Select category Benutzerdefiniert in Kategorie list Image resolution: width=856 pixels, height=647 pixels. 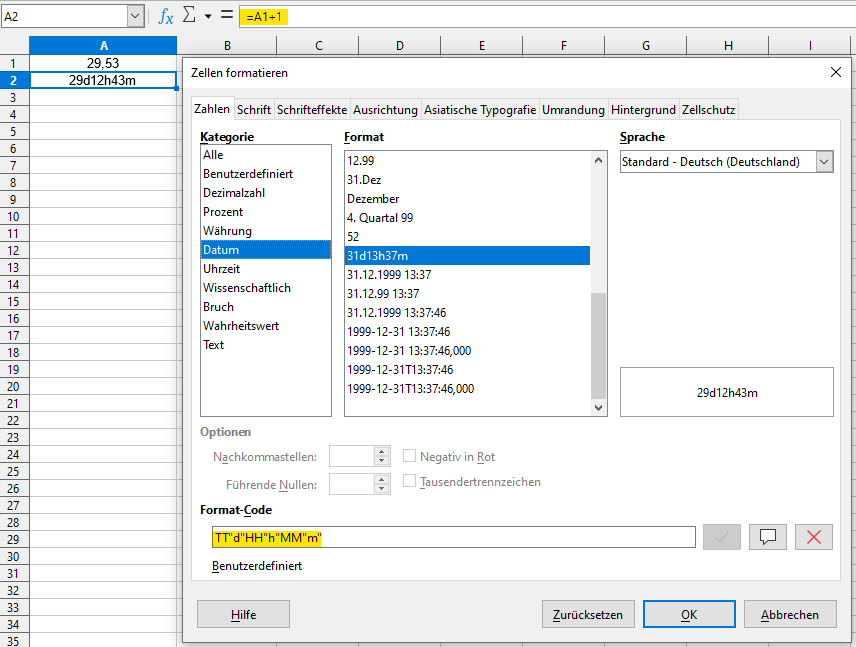[x=265, y=174]
